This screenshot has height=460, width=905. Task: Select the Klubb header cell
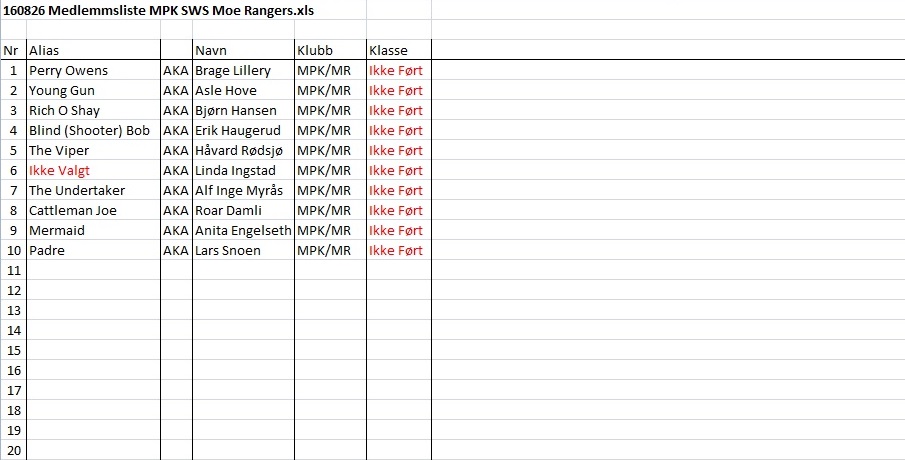click(331, 50)
